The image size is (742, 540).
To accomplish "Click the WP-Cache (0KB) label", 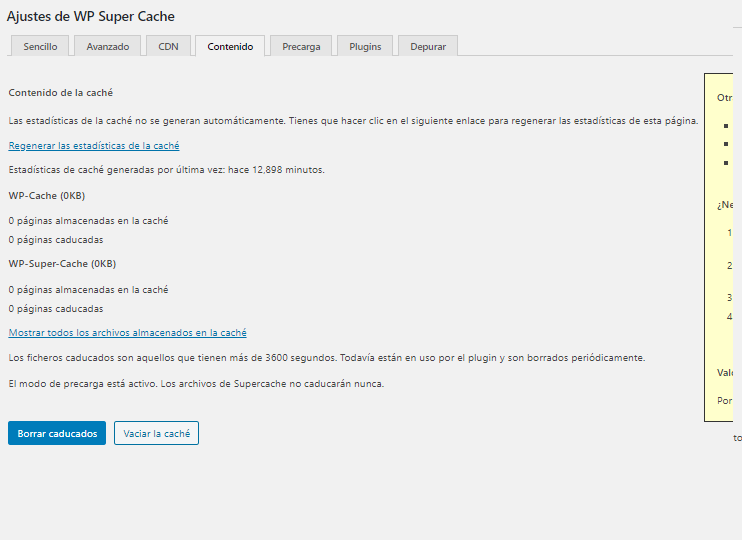I will [x=47, y=195].
